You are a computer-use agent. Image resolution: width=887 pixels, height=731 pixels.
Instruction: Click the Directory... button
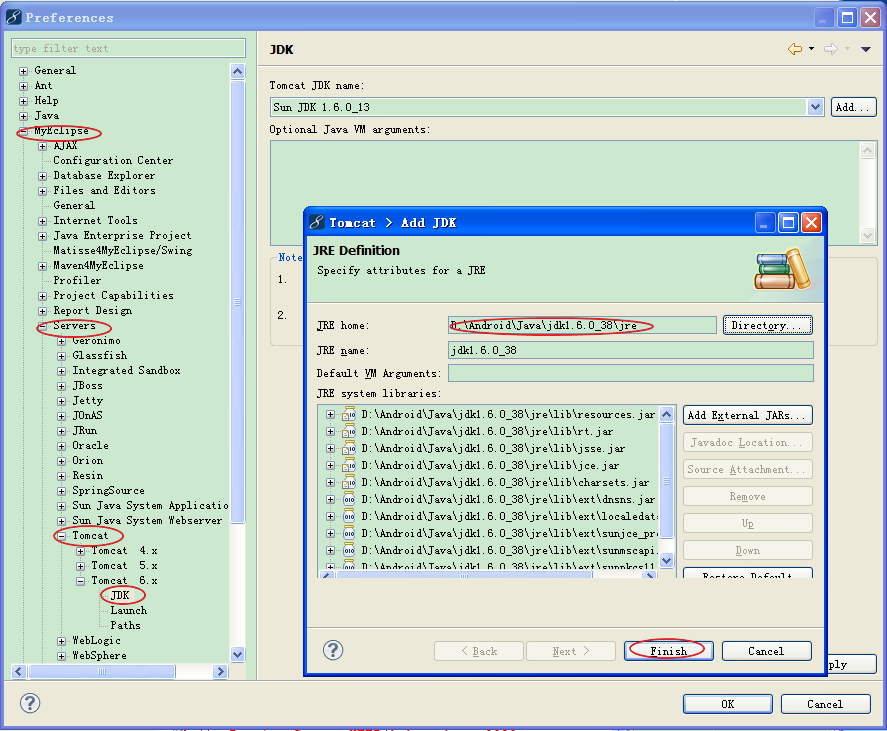pos(768,325)
